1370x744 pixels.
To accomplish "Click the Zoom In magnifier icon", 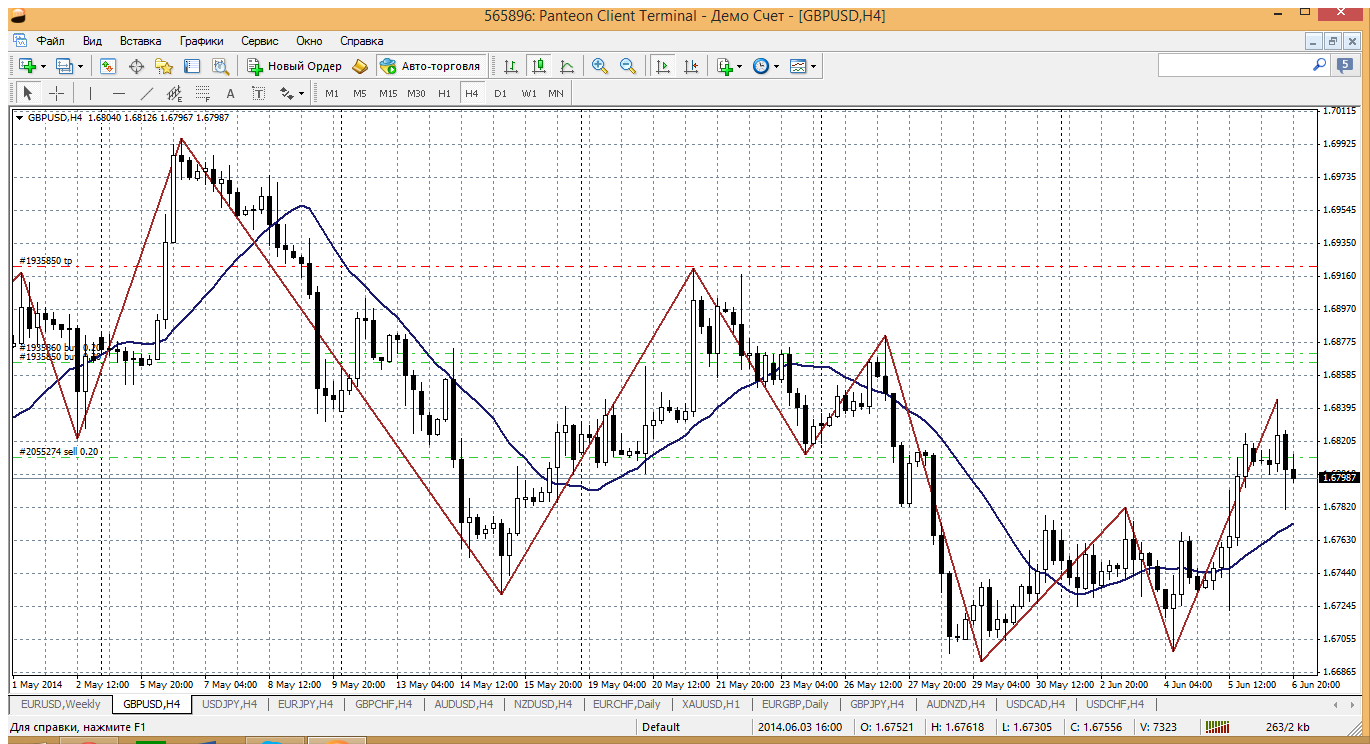I will 600,66.
